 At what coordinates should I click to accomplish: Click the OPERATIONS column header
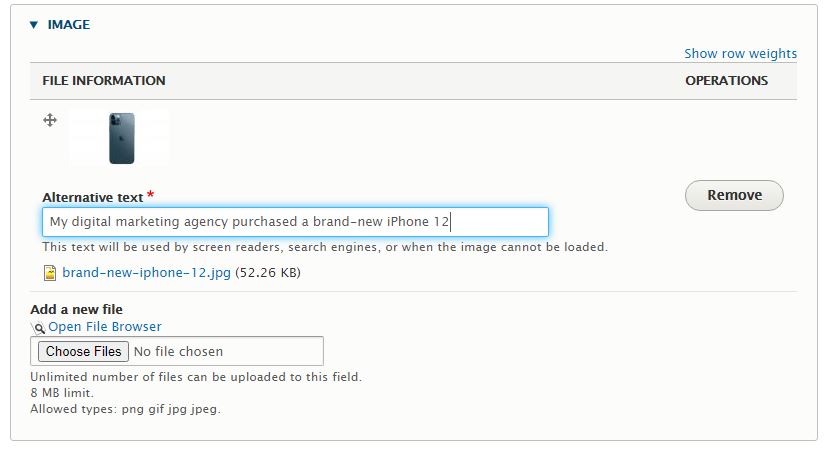coord(727,81)
